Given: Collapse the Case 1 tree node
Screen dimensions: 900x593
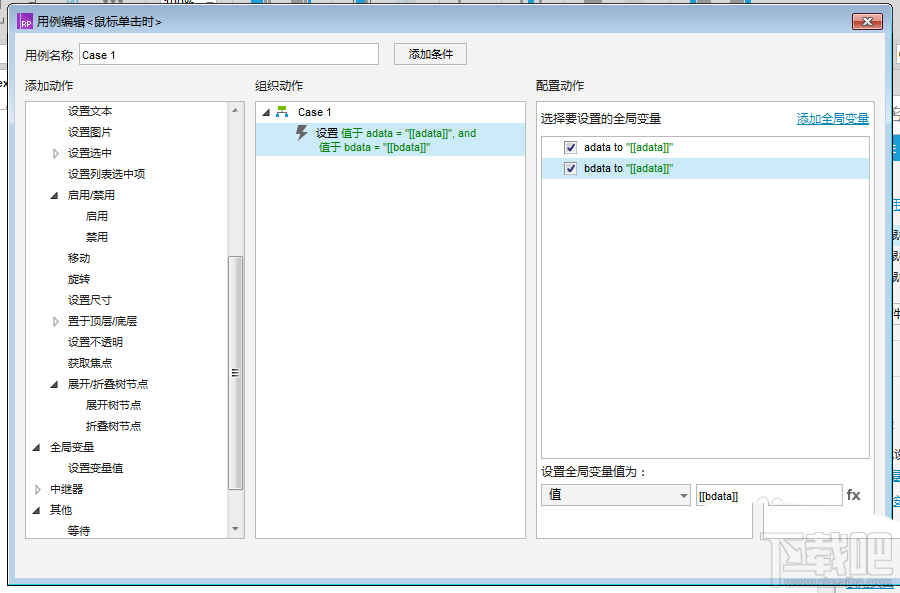Looking at the screenshot, I should tap(266, 113).
